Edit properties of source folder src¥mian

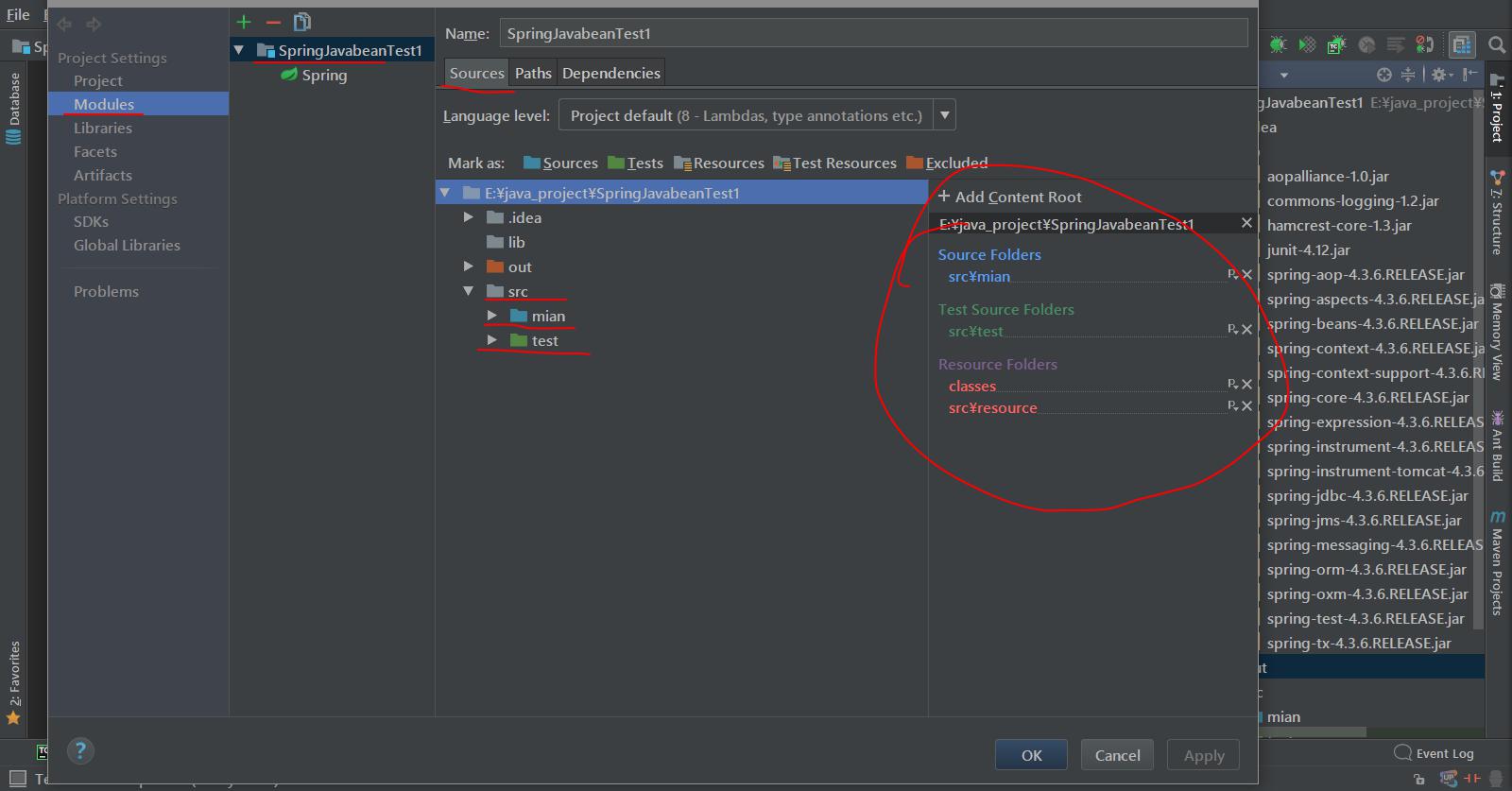(x=1232, y=275)
